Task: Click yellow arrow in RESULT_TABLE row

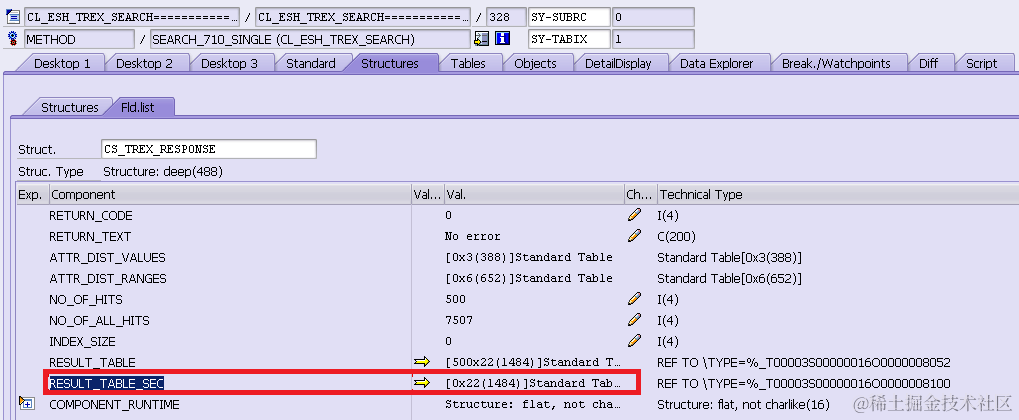Action: pos(422,362)
